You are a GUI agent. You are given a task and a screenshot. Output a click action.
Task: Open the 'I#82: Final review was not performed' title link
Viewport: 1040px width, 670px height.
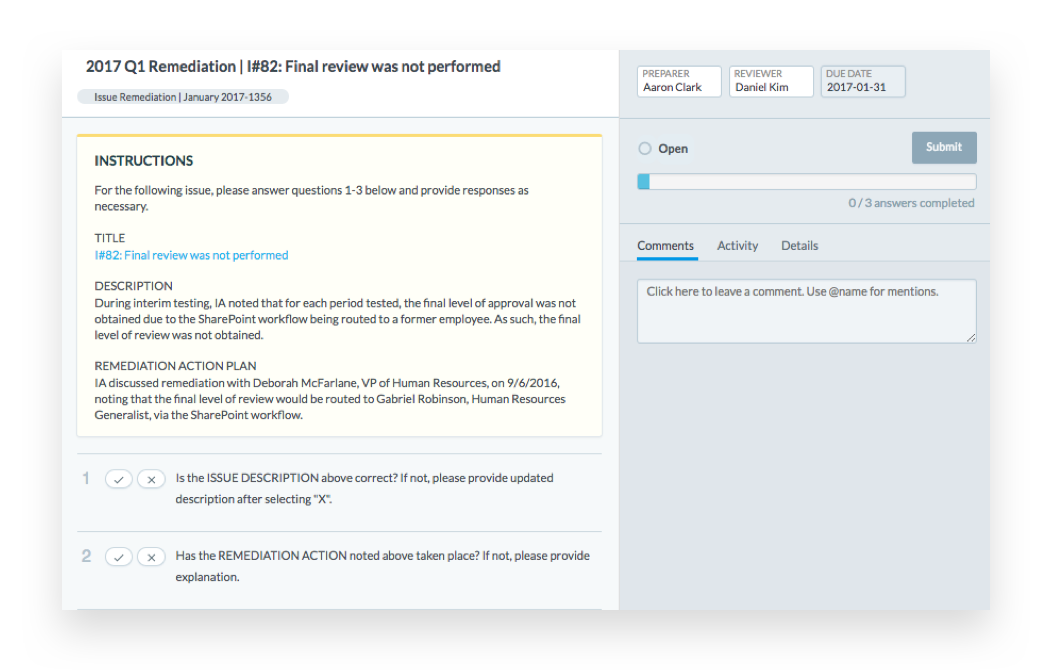pos(191,255)
